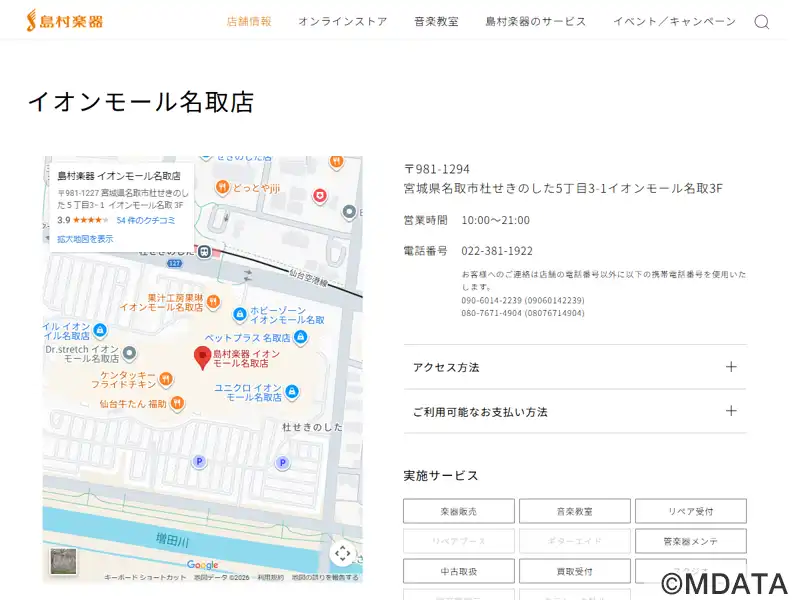The image size is (800, 600).
Task: Select the Uniqlo shop marker on map
Action: coord(291,391)
